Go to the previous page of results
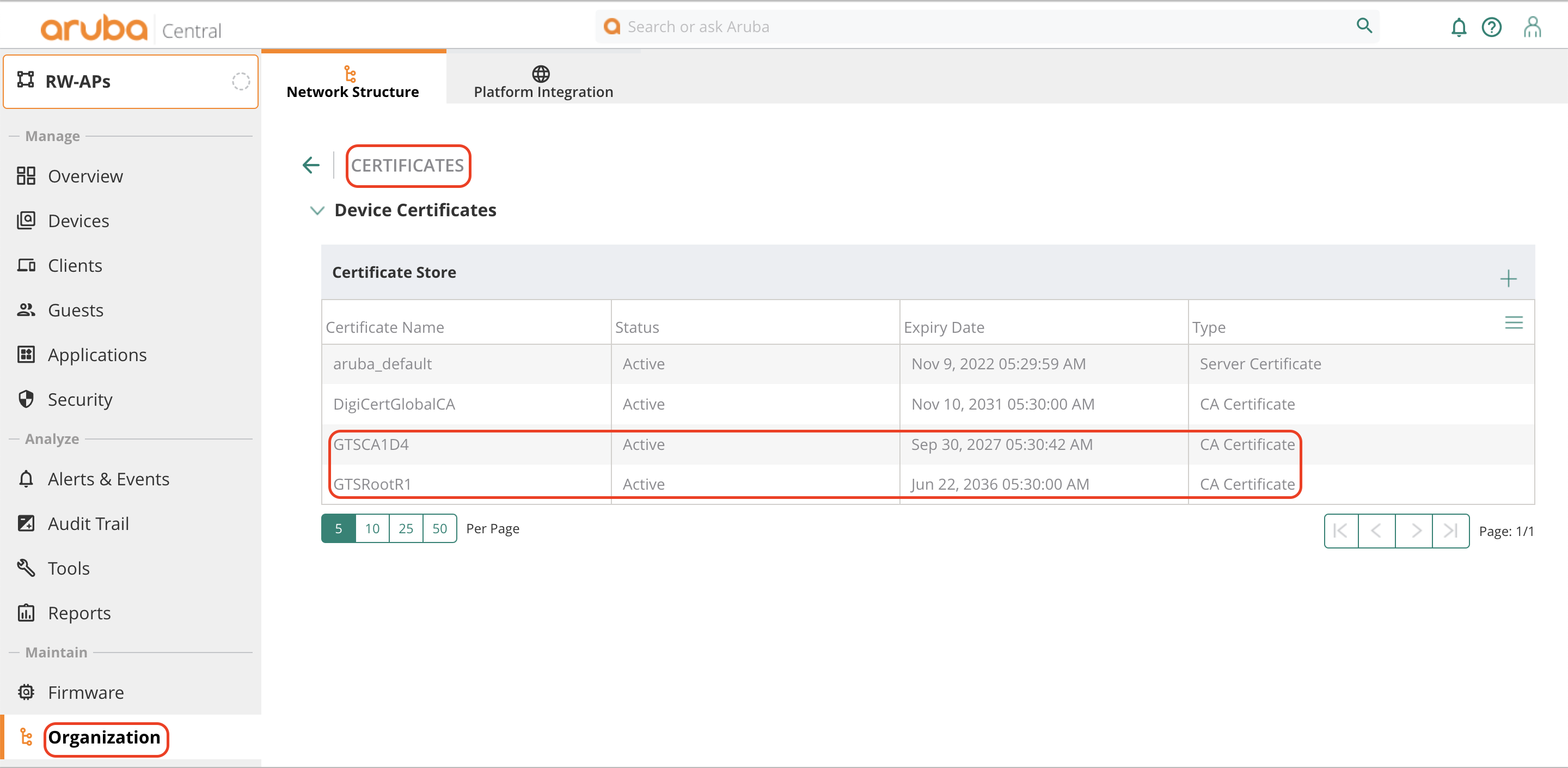Viewport: 1568px width, 768px height. 1376,531
